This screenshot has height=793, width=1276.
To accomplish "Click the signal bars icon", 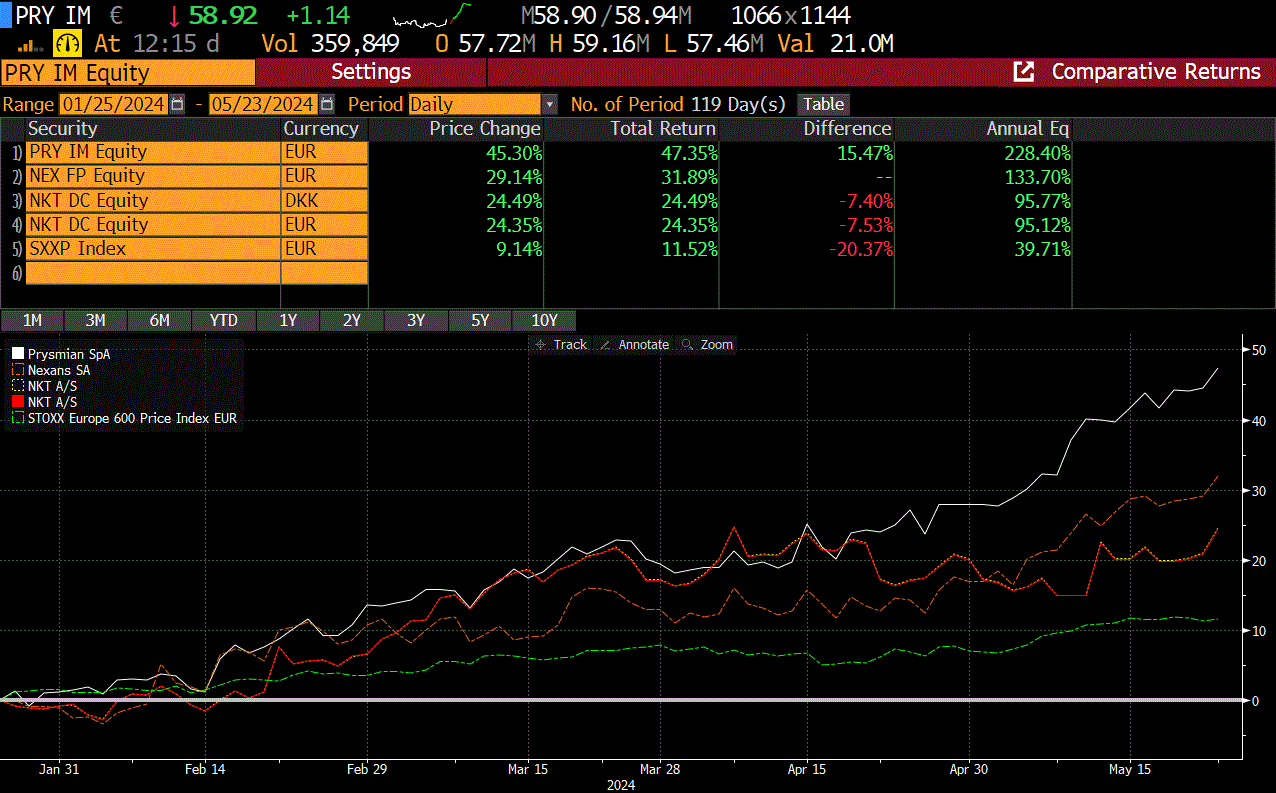I will point(31,45).
